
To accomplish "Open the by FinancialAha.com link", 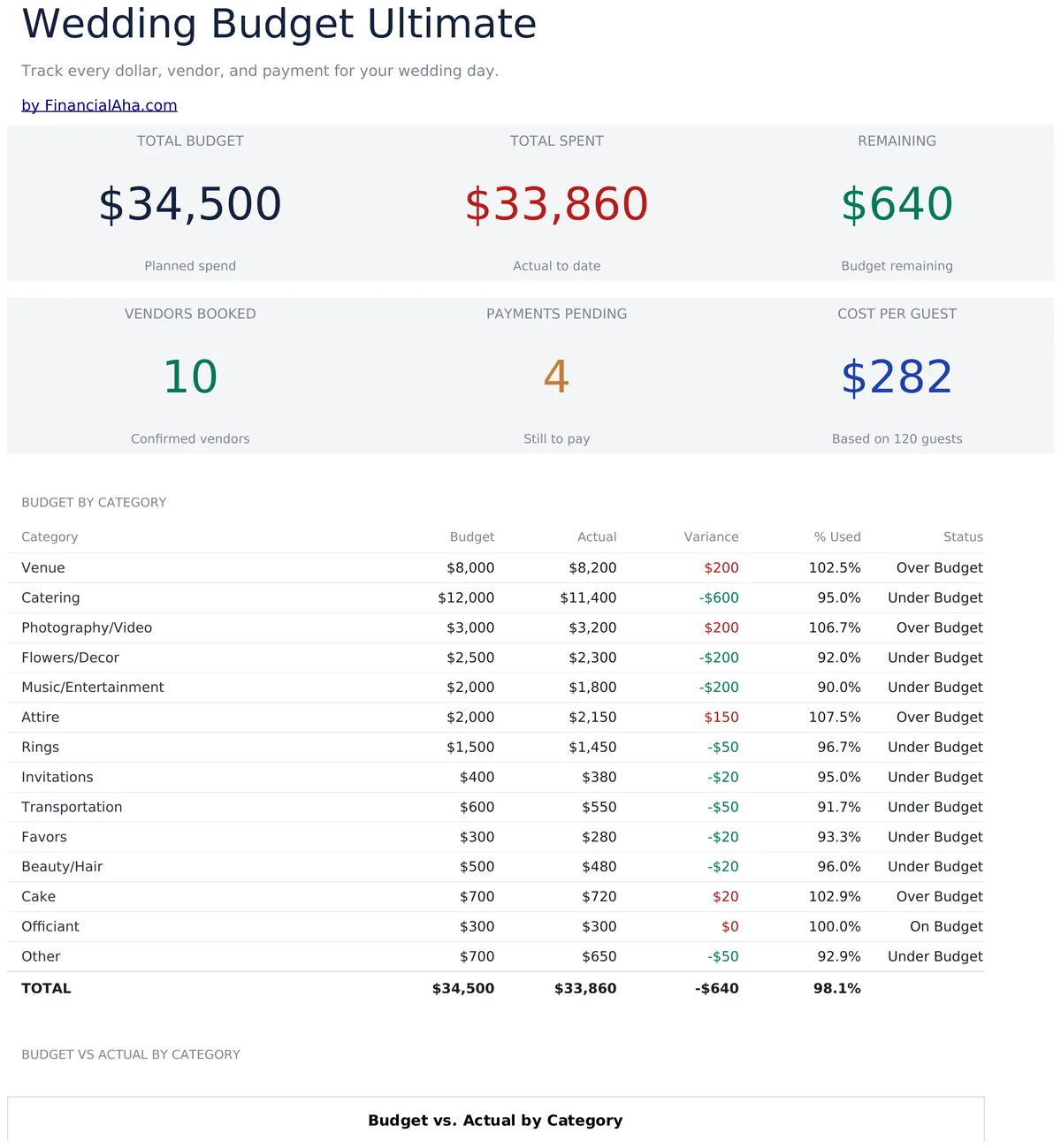I will [x=99, y=105].
